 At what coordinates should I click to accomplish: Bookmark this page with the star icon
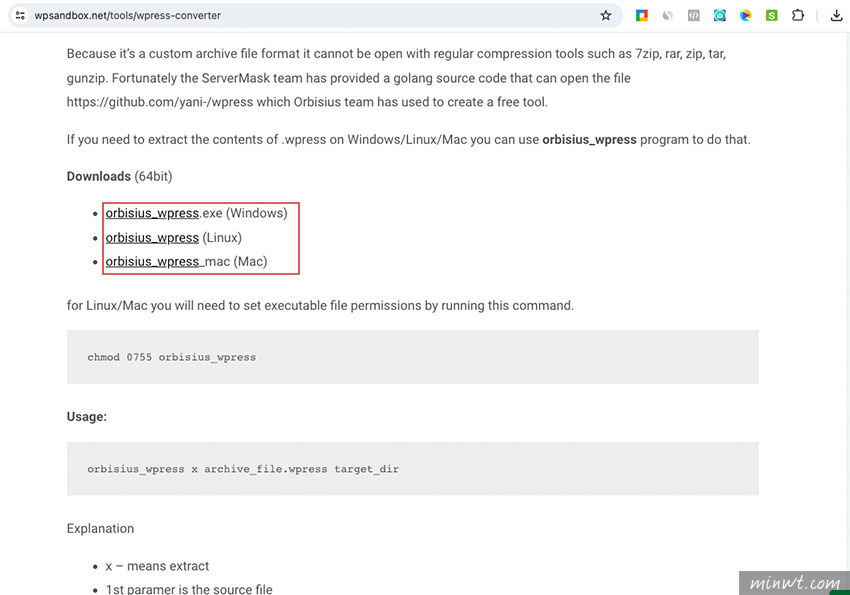coord(606,15)
